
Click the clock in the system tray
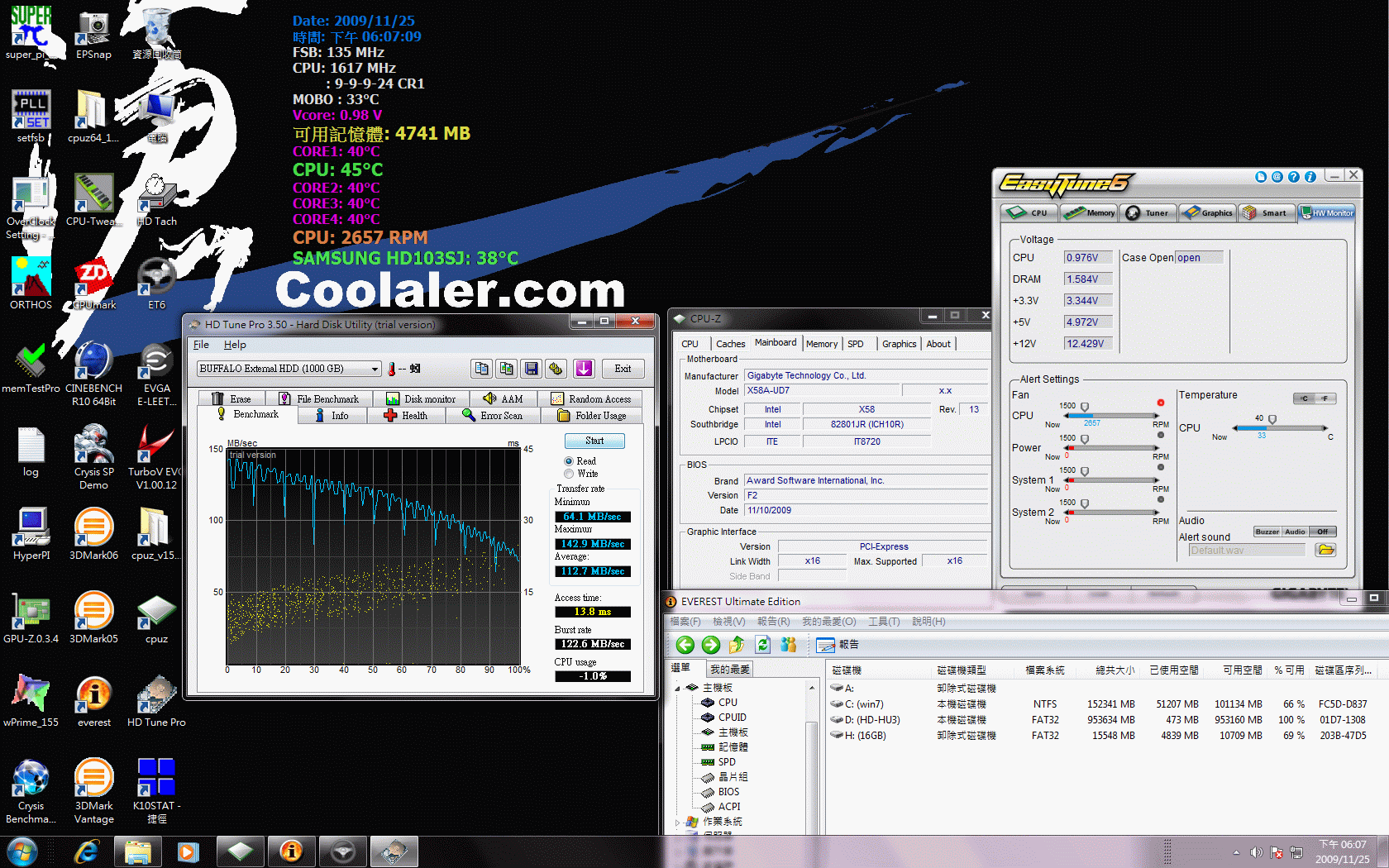point(1342,852)
